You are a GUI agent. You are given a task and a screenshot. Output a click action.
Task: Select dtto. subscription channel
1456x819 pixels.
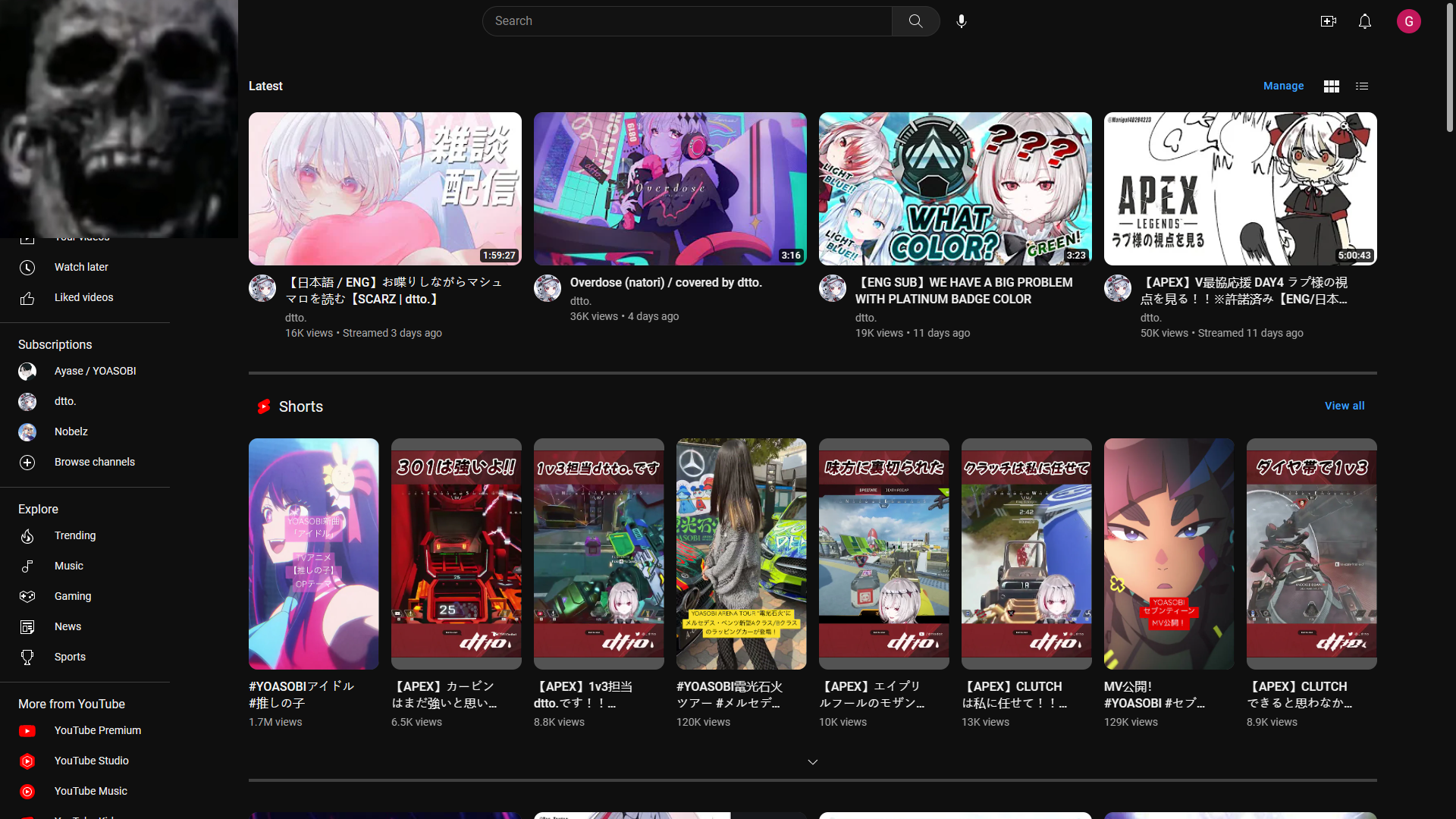(x=65, y=401)
